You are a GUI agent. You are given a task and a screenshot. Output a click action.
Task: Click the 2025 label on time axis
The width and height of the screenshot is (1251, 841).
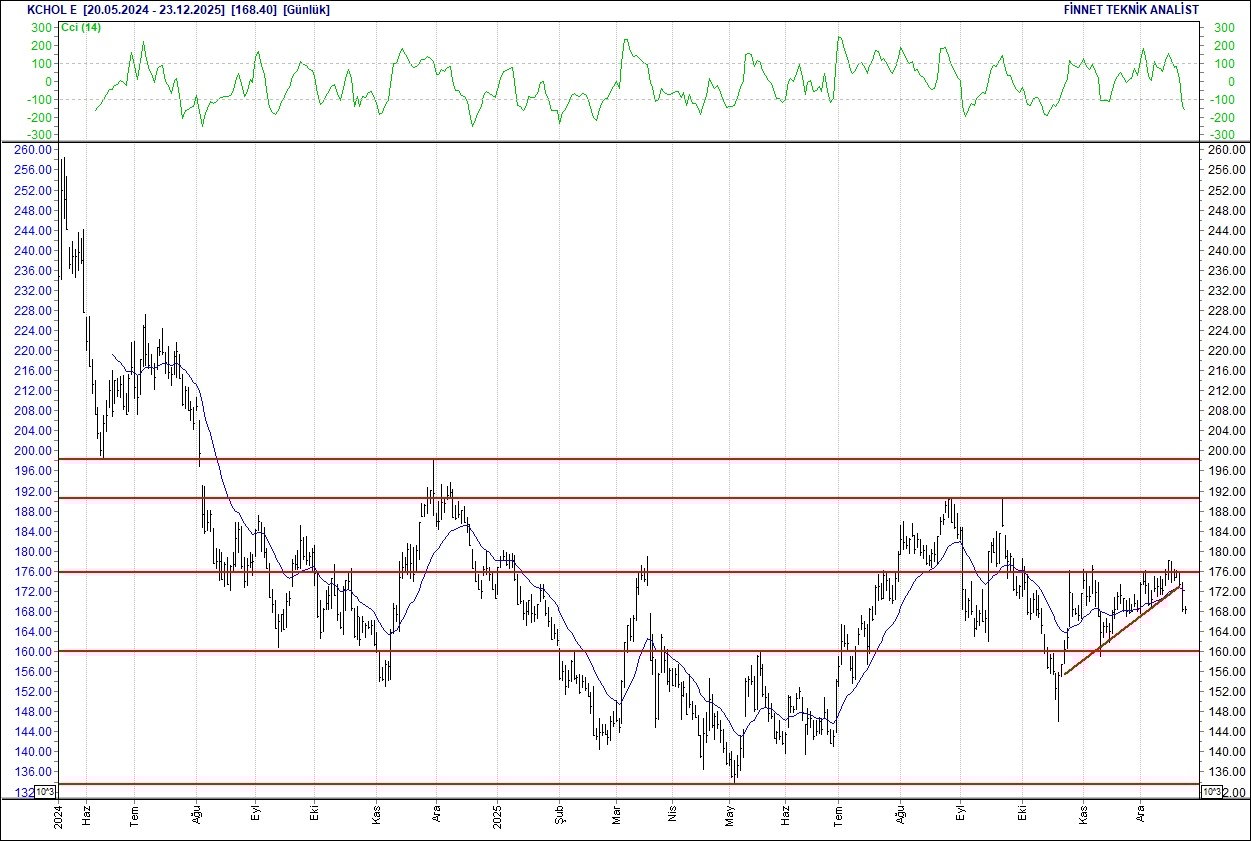click(x=497, y=815)
